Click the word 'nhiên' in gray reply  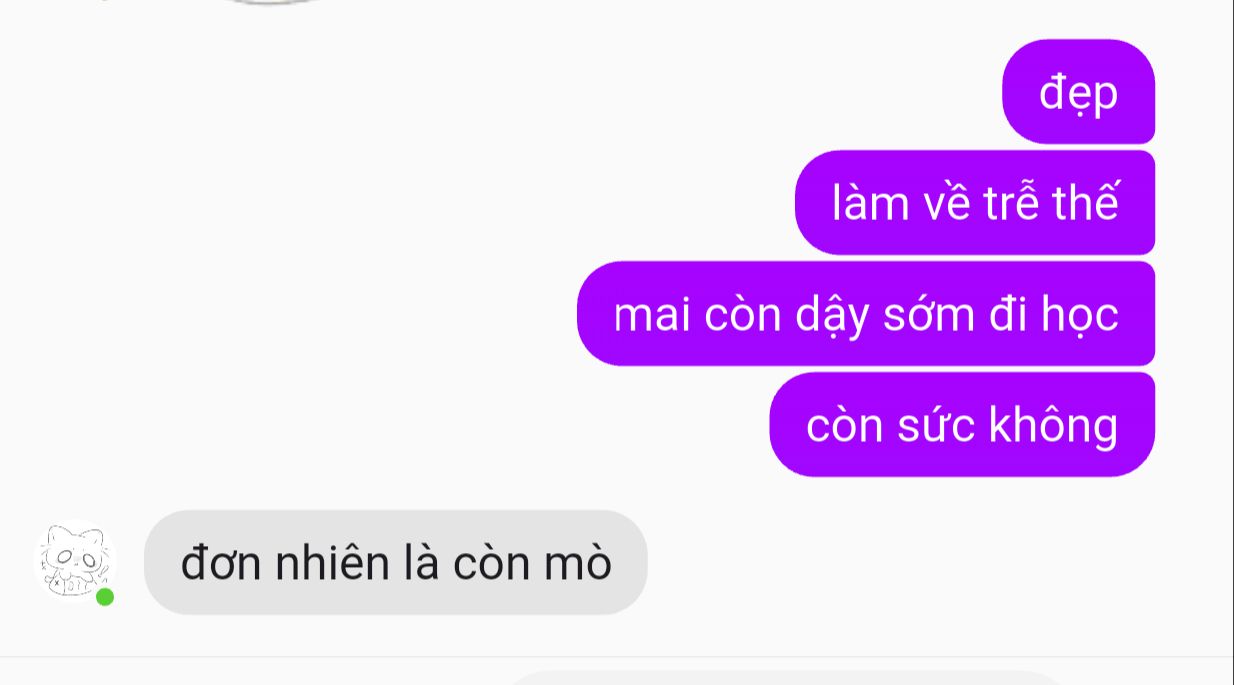[333, 563]
